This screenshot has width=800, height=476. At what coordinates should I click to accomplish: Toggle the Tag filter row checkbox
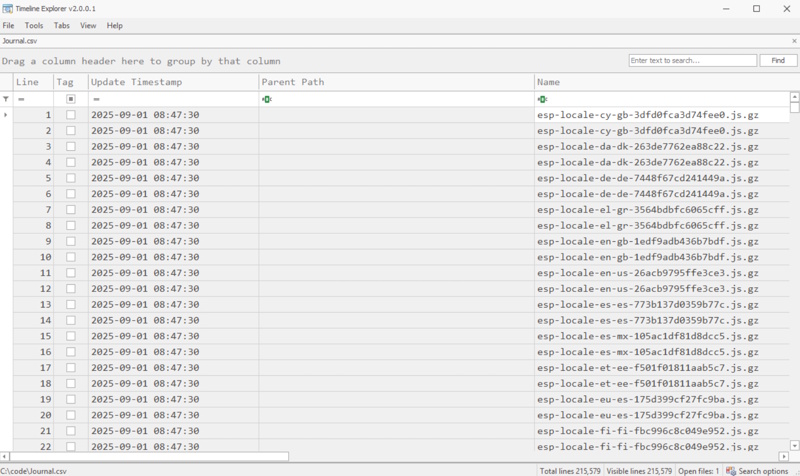(71, 99)
